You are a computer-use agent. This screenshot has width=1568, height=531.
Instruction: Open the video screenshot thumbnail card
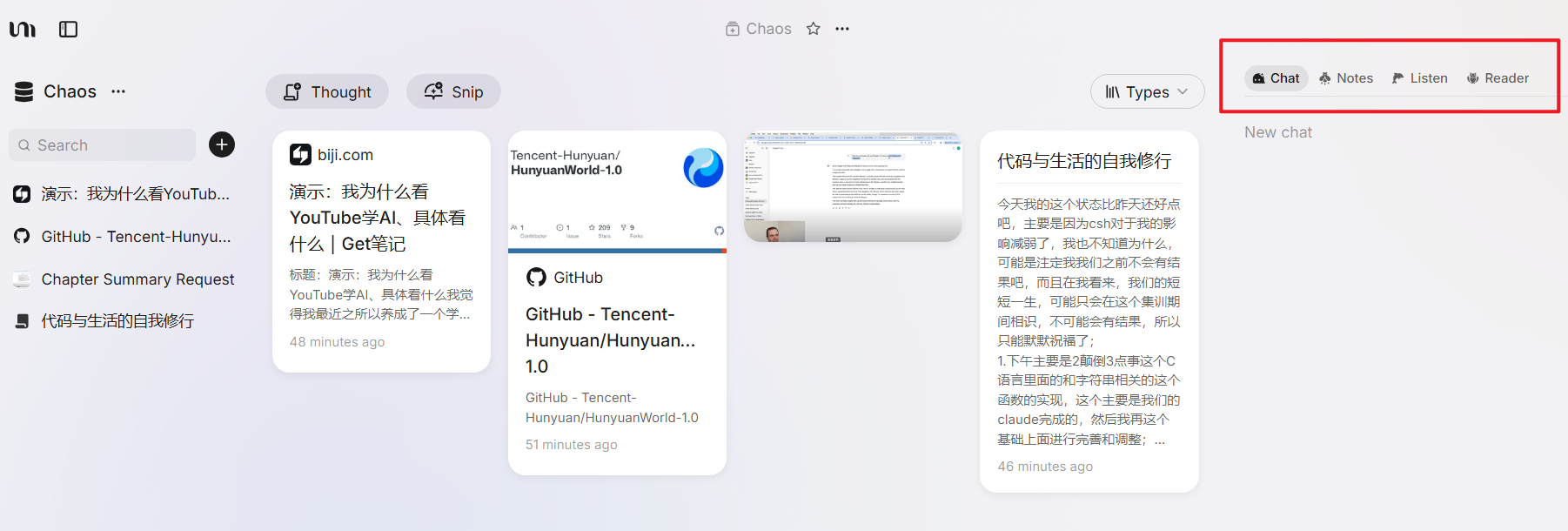853,187
